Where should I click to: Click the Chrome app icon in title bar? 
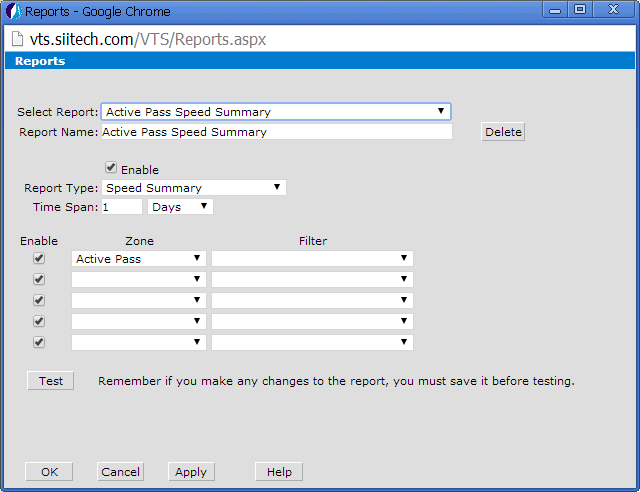(13, 12)
